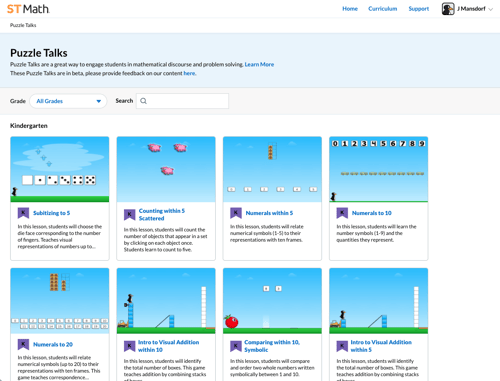Open the Intro to Visual Addition within 10 title
The height and width of the screenshot is (381, 500).
pyautogui.click(x=168, y=346)
